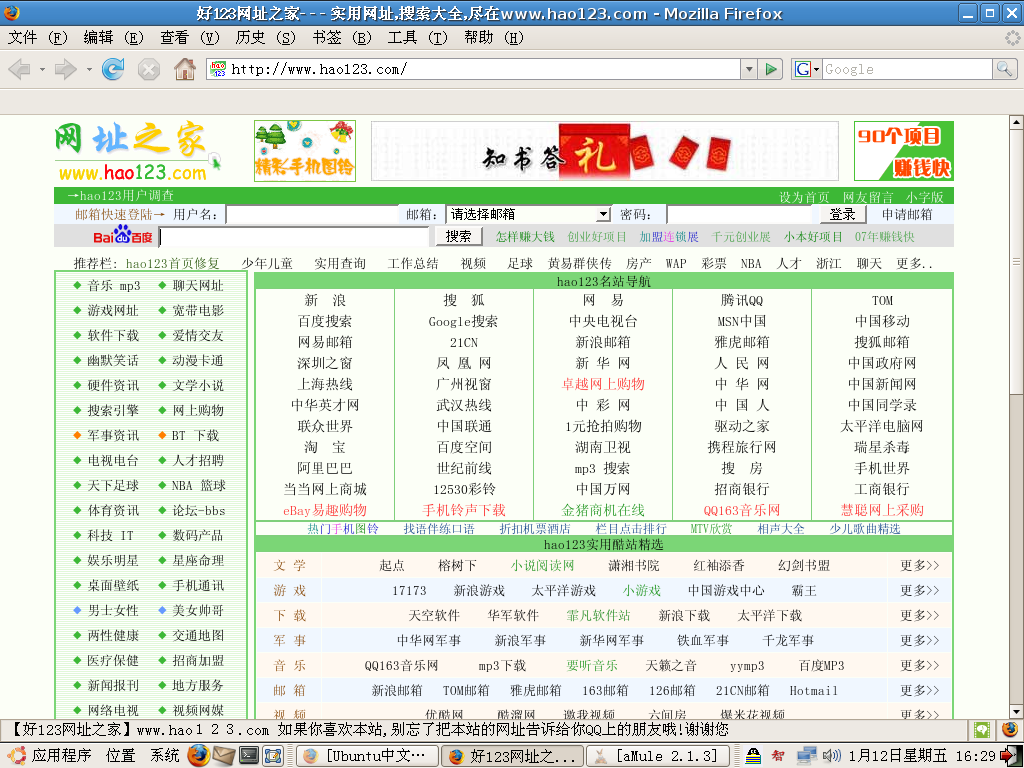Open the terminal panel launcher

click(x=249, y=755)
